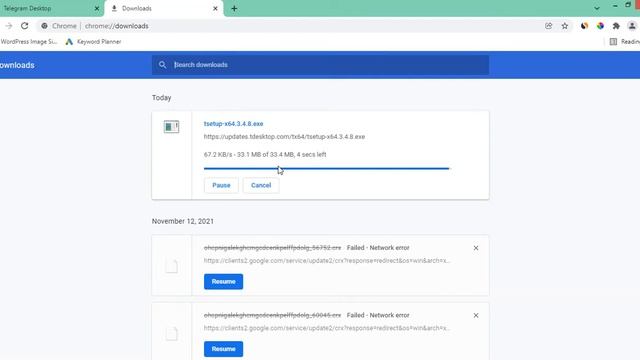Pause the tsetup download
Screen dimensions: 640x360
221,185
